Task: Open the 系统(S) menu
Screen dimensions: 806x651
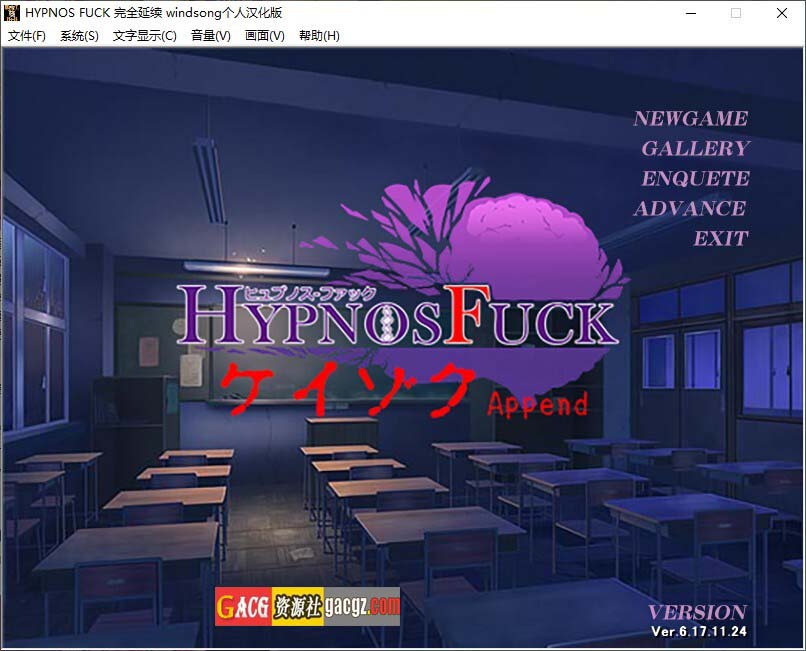Action: [79, 35]
